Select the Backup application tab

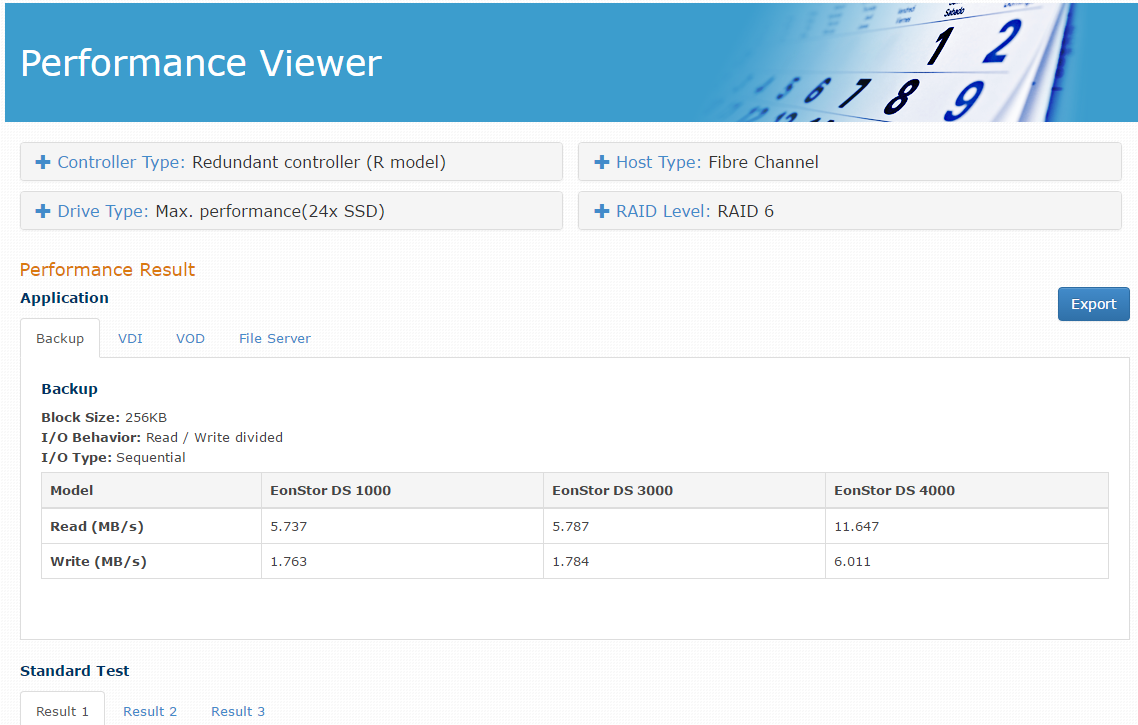pyautogui.click(x=60, y=338)
